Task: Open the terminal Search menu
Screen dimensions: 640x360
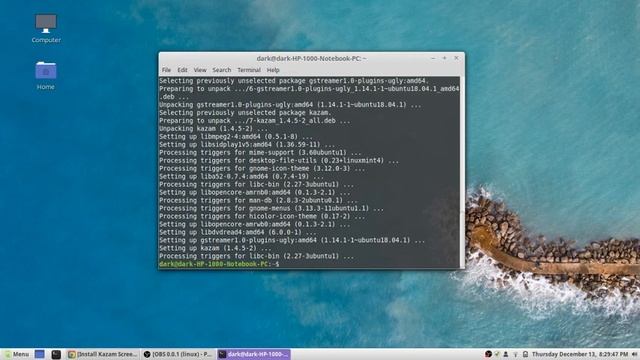Action: pyautogui.click(x=222, y=70)
